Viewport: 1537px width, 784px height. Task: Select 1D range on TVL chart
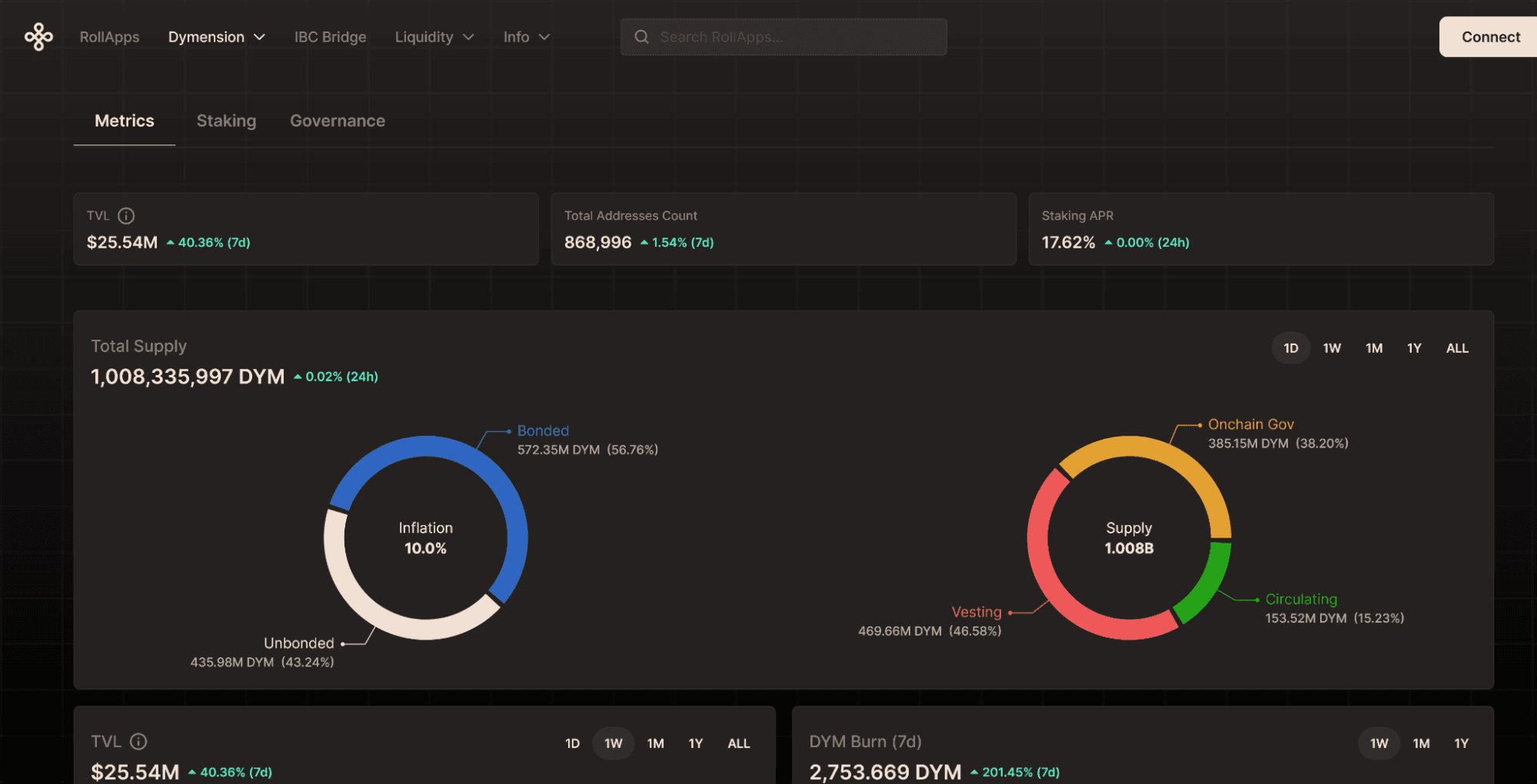pyautogui.click(x=572, y=743)
